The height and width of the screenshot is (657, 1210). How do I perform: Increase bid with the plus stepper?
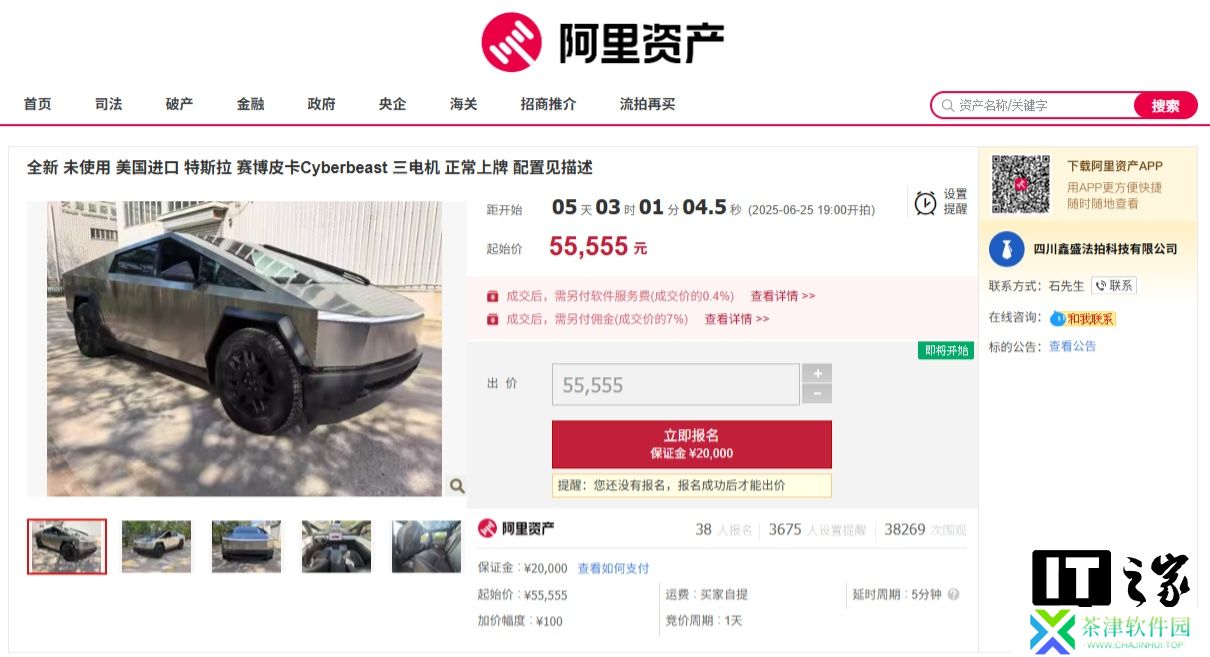click(817, 373)
